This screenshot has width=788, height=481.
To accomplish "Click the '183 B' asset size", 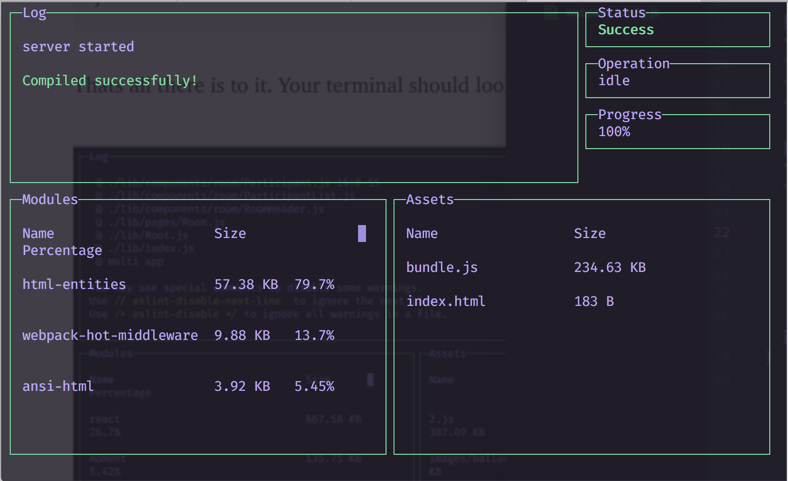I will coord(594,301).
